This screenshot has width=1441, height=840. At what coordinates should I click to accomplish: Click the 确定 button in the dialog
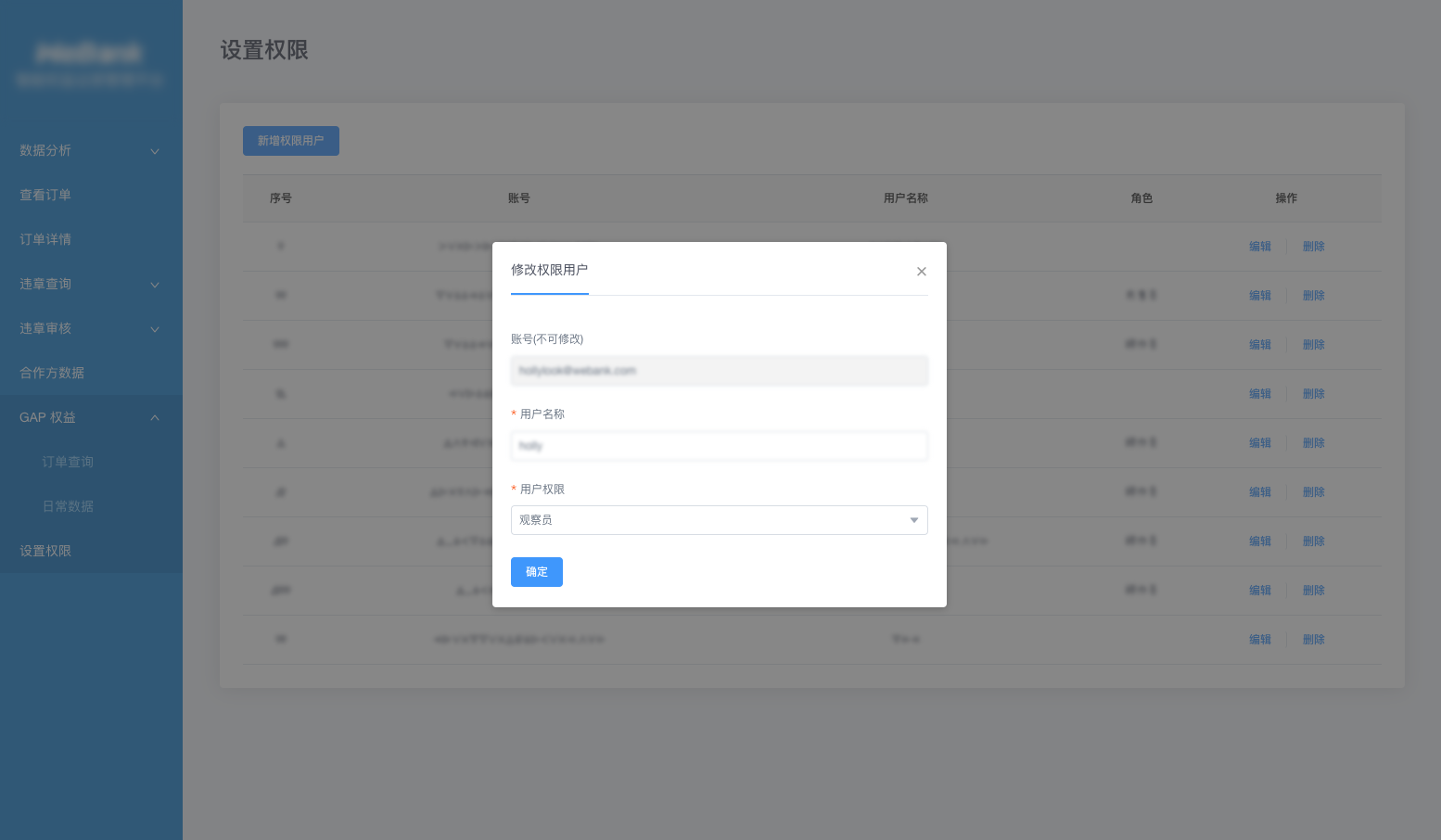coord(536,572)
